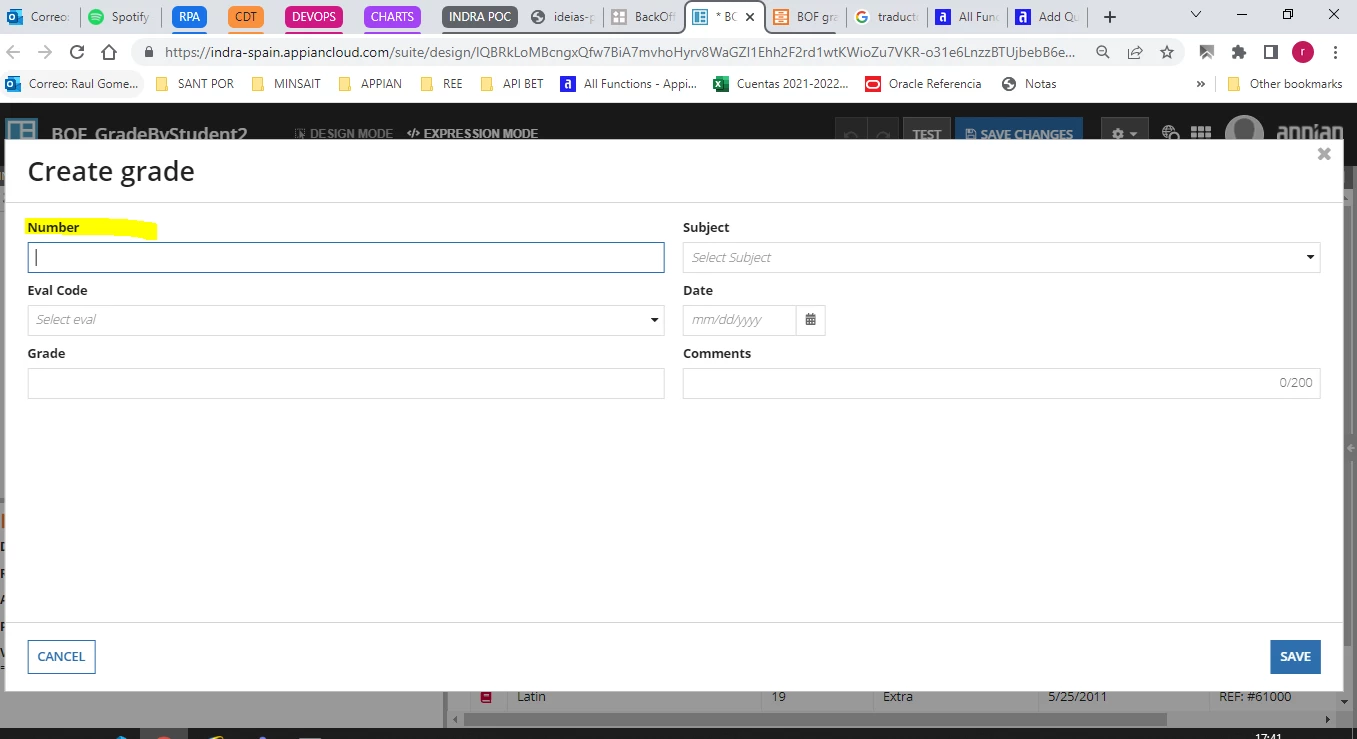
Task: Click the CANCEL button
Action: click(61, 657)
